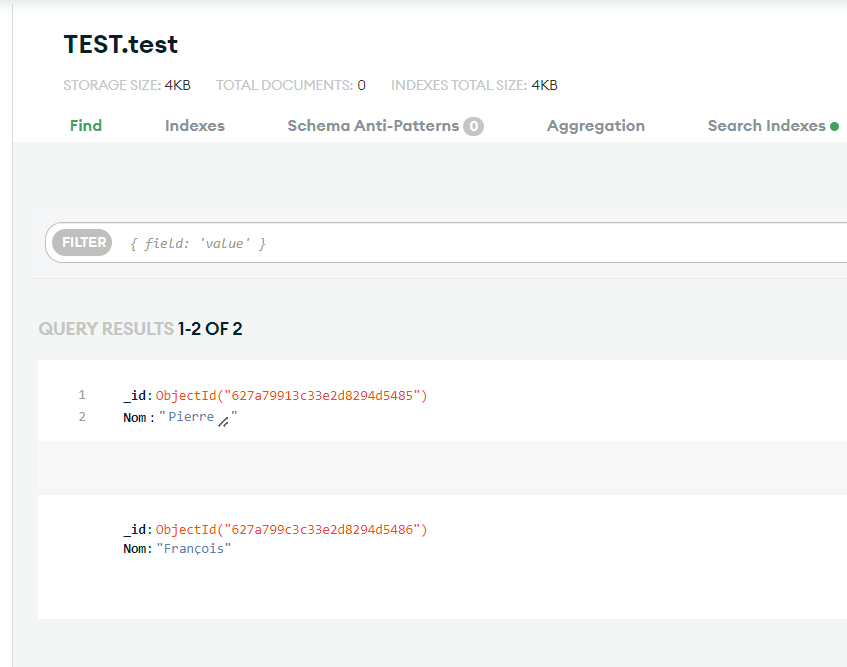Switch to the Indexes tab
This screenshot has width=847, height=667.
(195, 126)
